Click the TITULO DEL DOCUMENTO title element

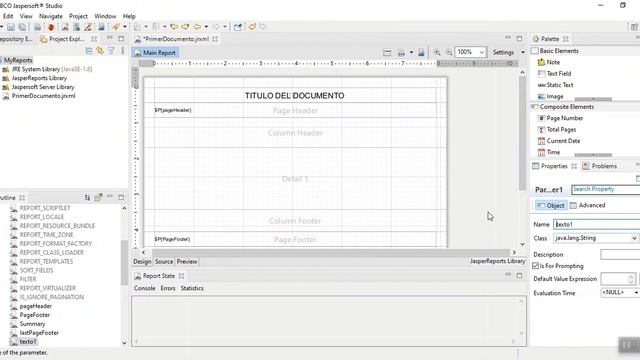(295, 96)
